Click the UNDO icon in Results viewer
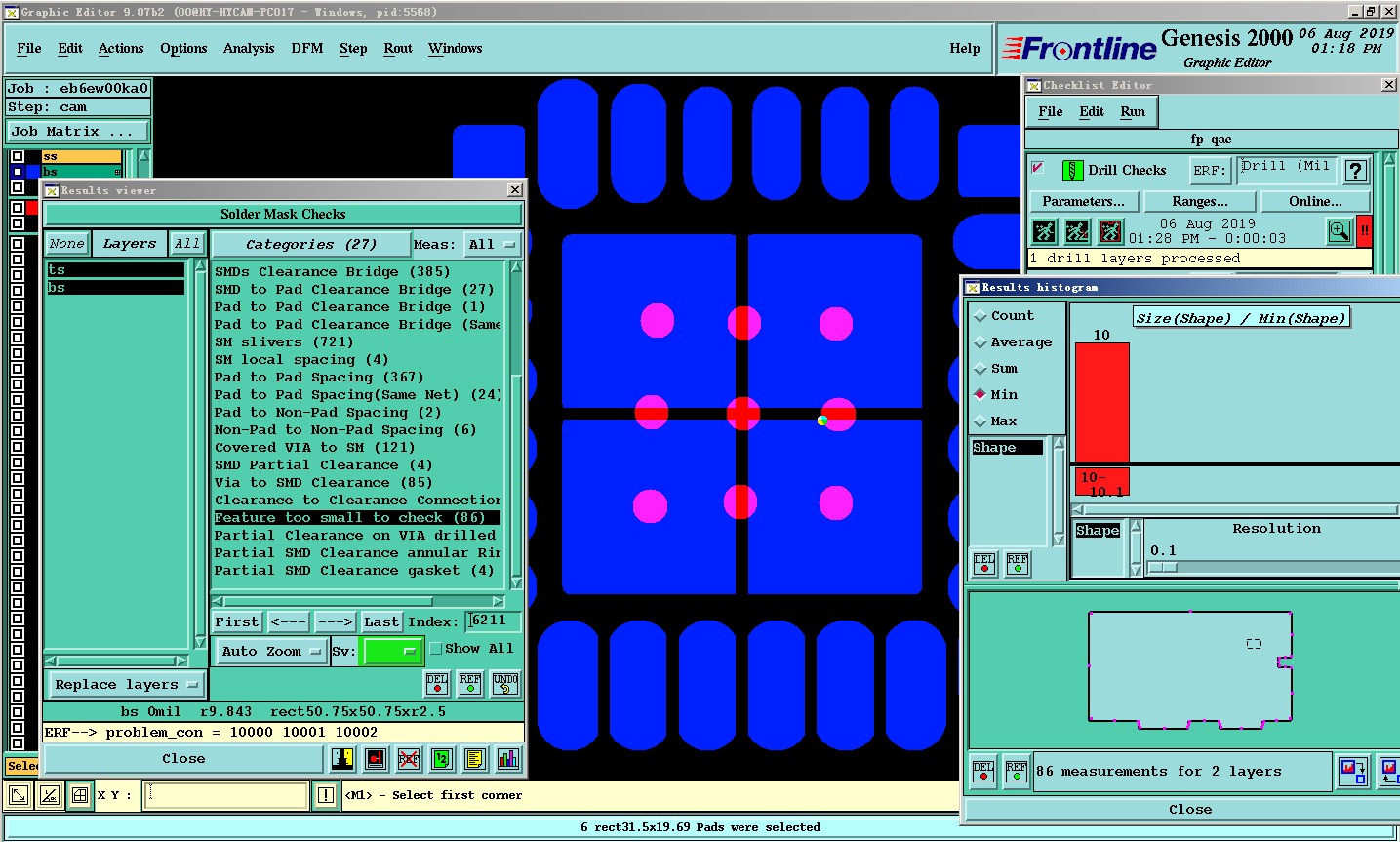The height and width of the screenshot is (842, 1400). click(505, 683)
